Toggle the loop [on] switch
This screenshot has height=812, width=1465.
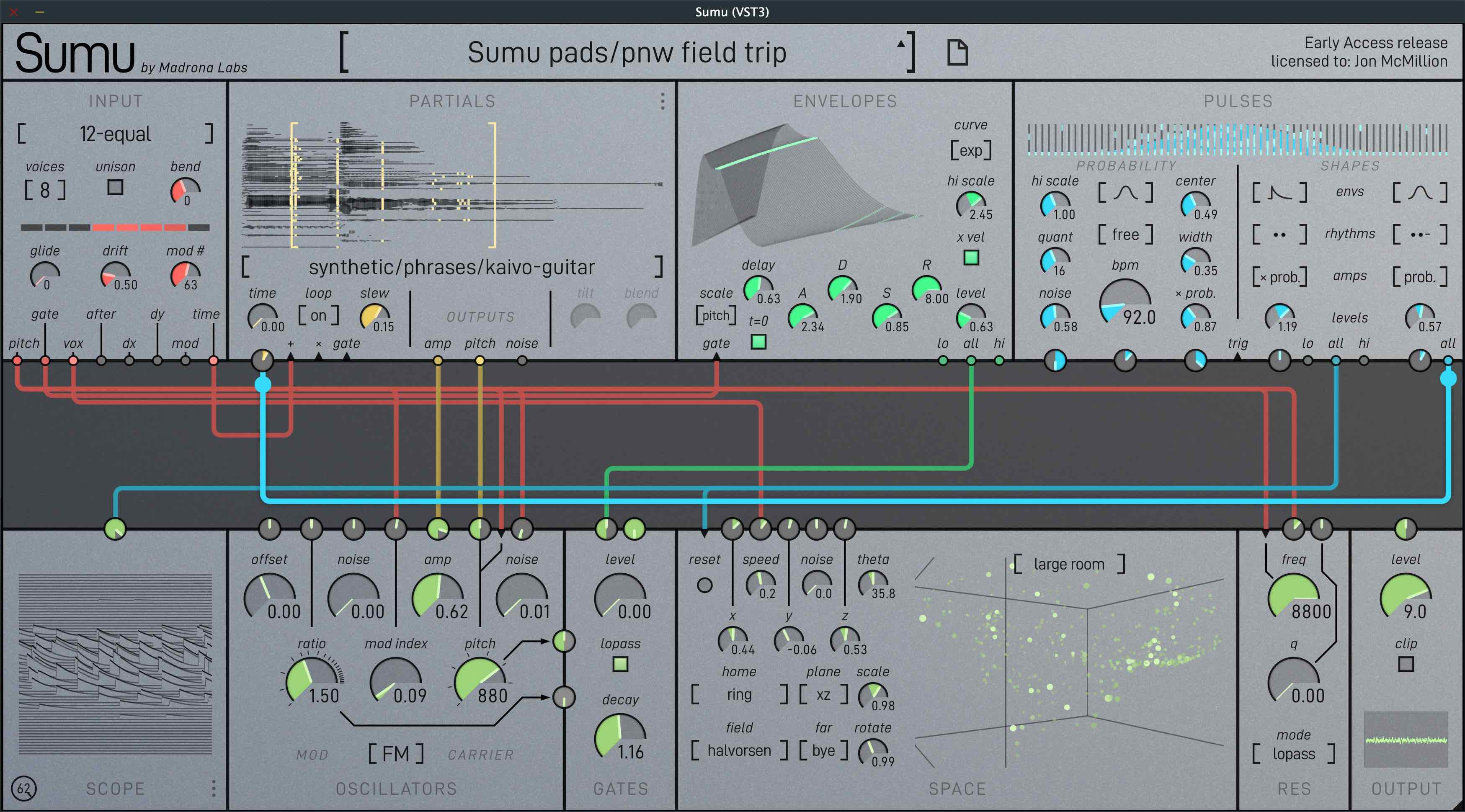point(318,315)
